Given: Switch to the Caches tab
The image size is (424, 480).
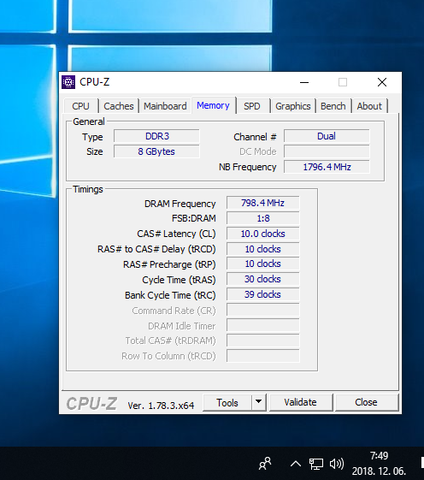Looking at the screenshot, I should pyautogui.click(x=118, y=106).
